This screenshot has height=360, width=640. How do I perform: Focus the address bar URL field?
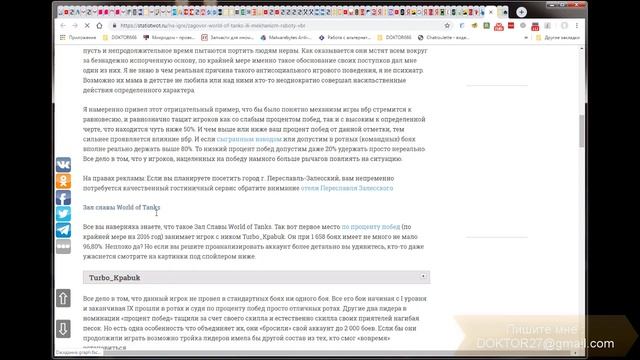(278, 25)
